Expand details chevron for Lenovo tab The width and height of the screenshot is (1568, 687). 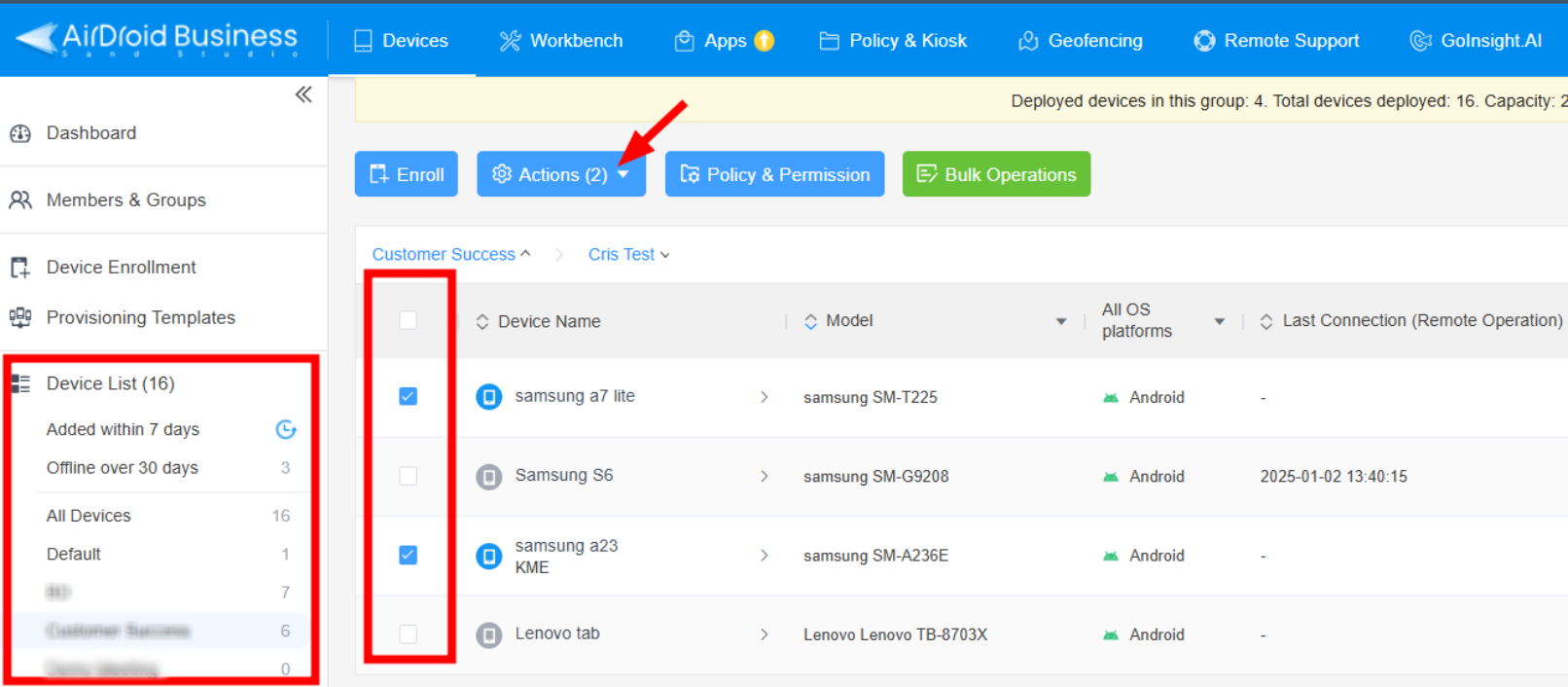(x=765, y=635)
